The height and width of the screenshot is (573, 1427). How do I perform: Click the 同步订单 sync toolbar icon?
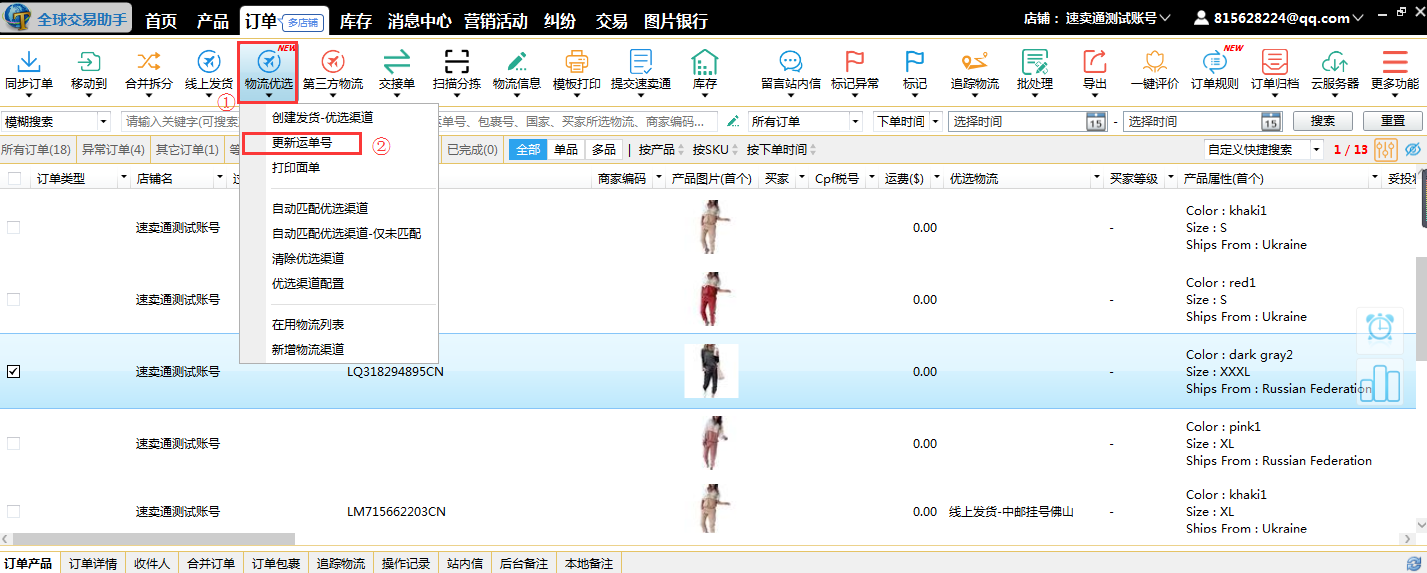pos(29,61)
